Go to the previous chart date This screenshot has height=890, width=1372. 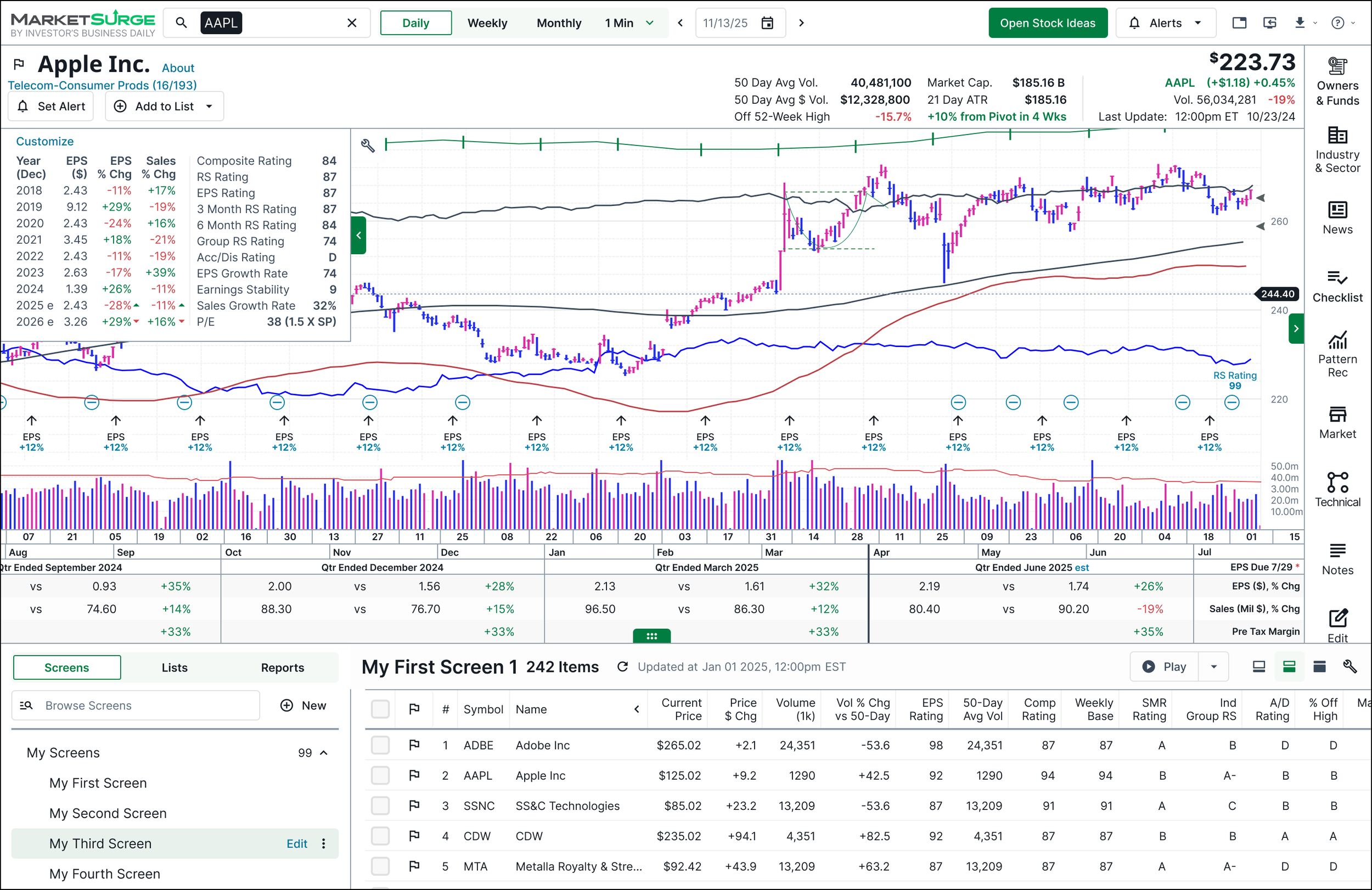(x=680, y=23)
